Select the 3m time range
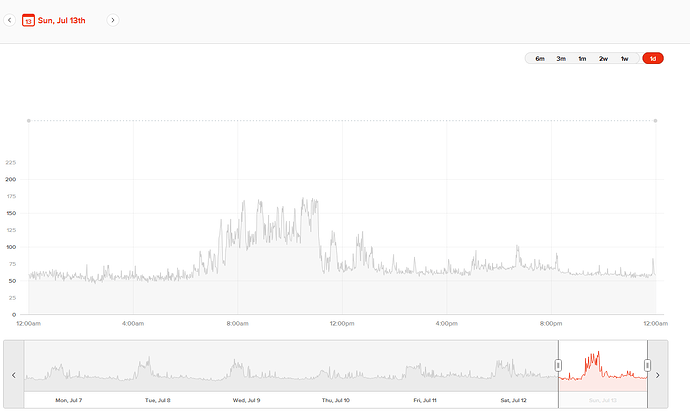 561,59
